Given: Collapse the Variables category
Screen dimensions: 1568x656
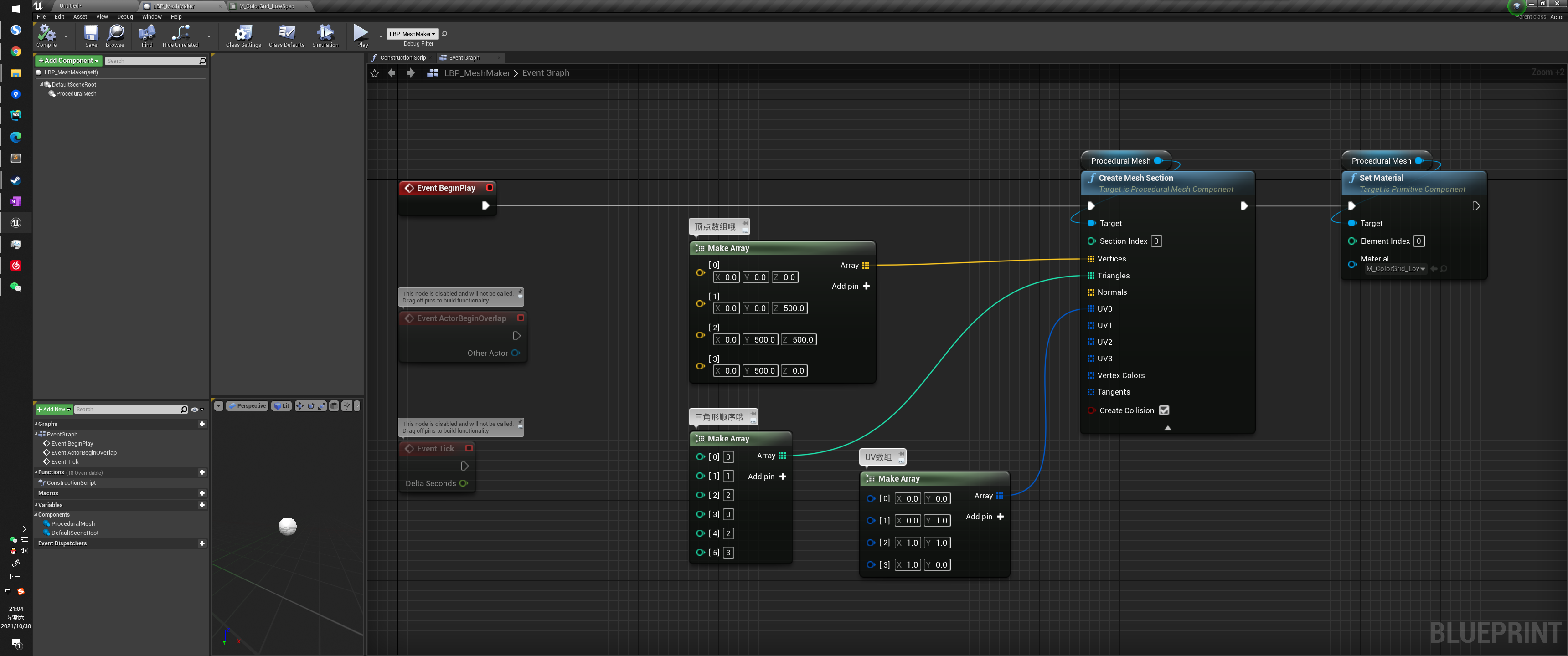Looking at the screenshot, I should (x=36, y=504).
